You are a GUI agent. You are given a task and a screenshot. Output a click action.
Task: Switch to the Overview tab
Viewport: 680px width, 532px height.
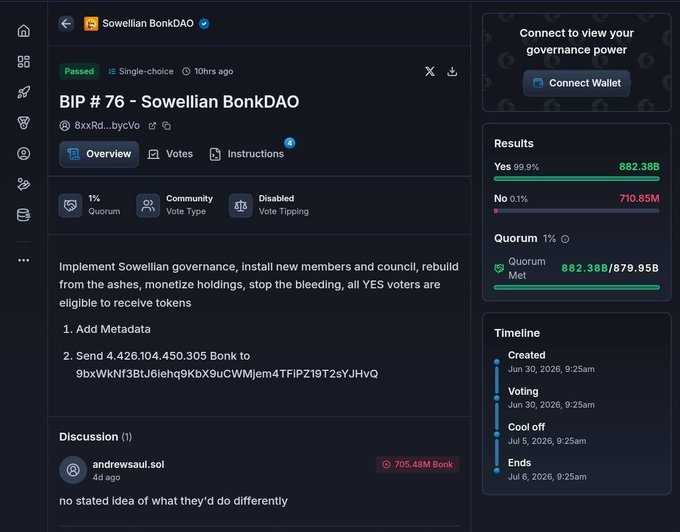coord(99,154)
